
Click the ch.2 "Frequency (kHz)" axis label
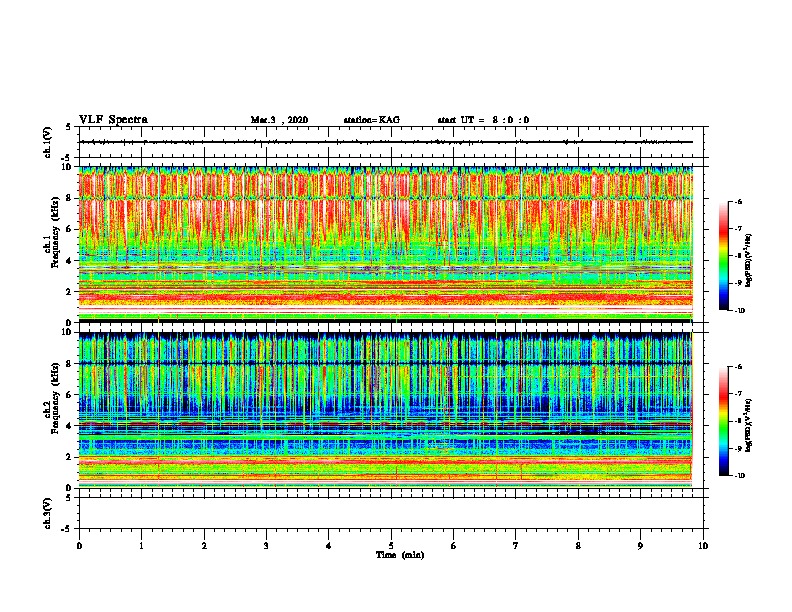(x=55, y=398)
